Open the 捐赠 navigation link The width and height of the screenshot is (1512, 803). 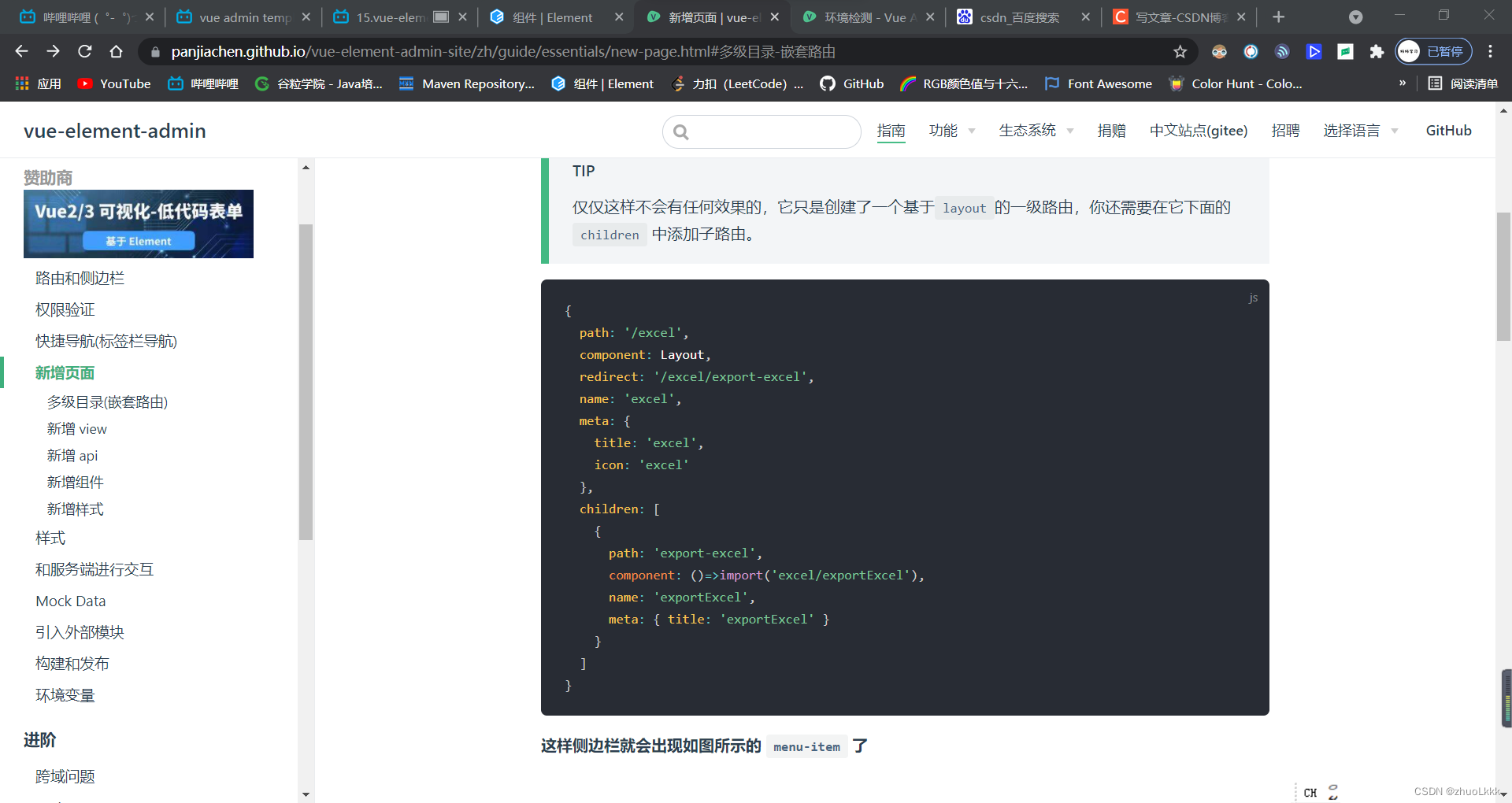pyautogui.click(x=1111, y=131)
